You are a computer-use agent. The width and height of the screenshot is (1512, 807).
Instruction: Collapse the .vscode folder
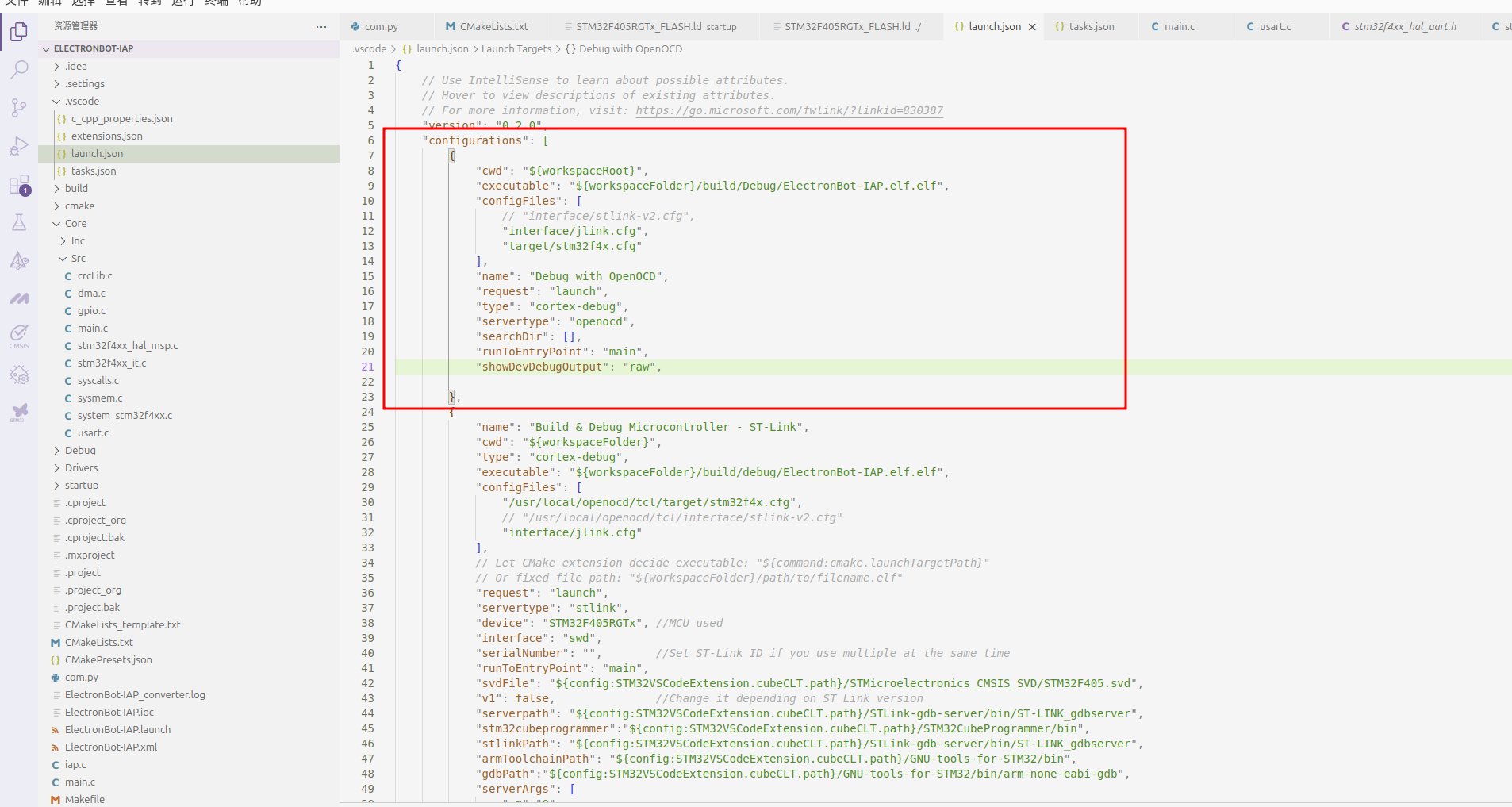click(x=83, y=102)
